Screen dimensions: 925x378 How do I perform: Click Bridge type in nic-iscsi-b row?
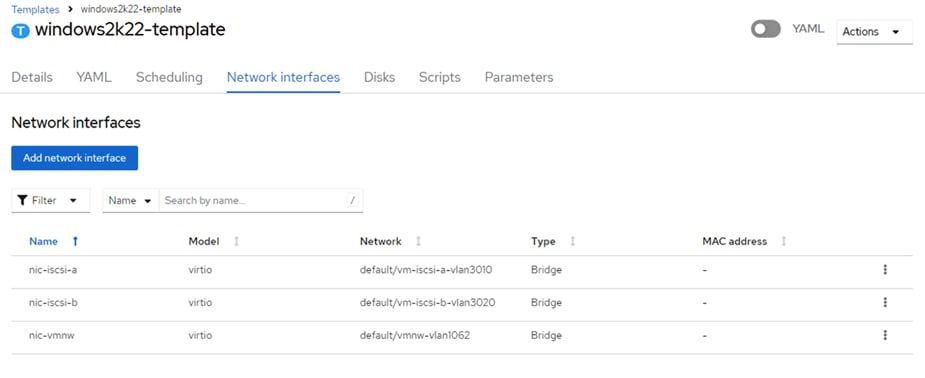pyautogui.click(x=546, y=303)
